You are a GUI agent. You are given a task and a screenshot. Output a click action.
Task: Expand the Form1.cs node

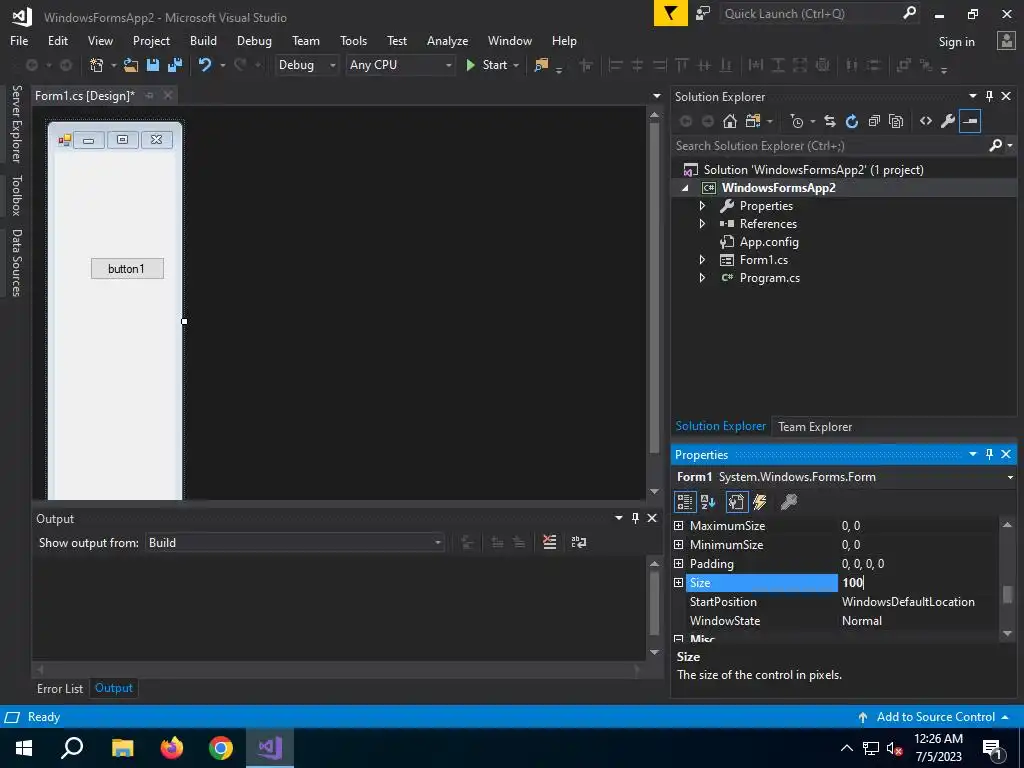pyautogui.click(x=702, y=260)
